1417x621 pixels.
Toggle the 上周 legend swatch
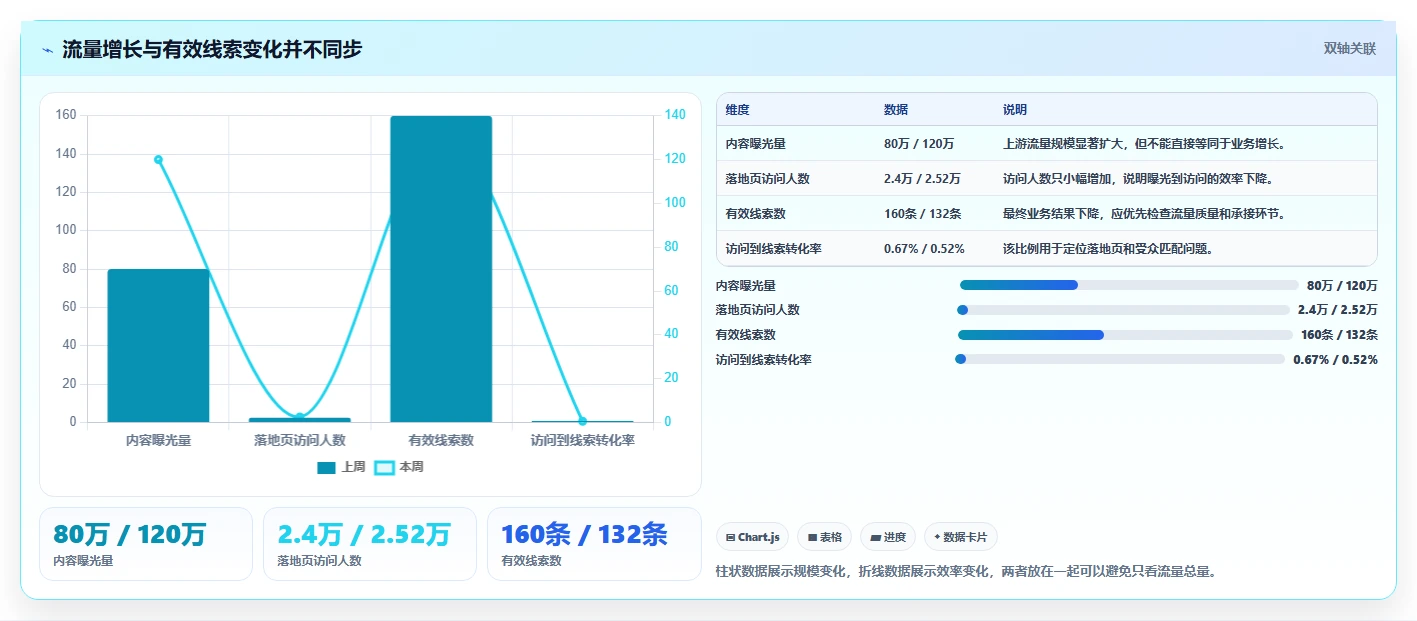[x=326, y=467]
